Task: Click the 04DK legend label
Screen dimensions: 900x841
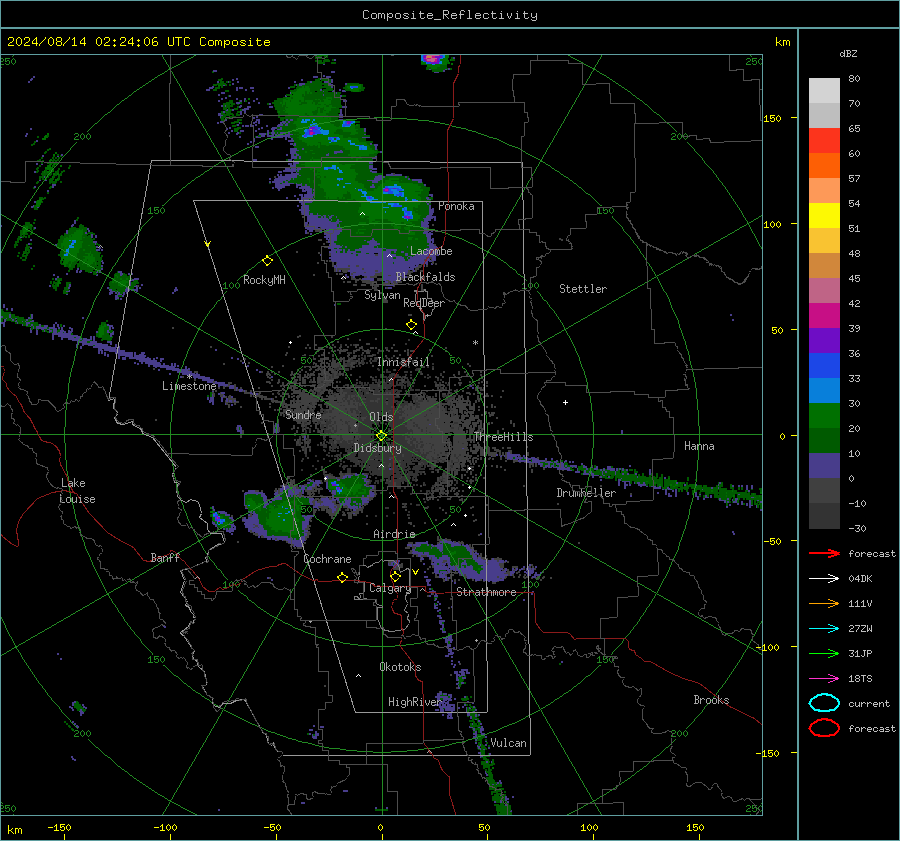Action: click(860, 579)
